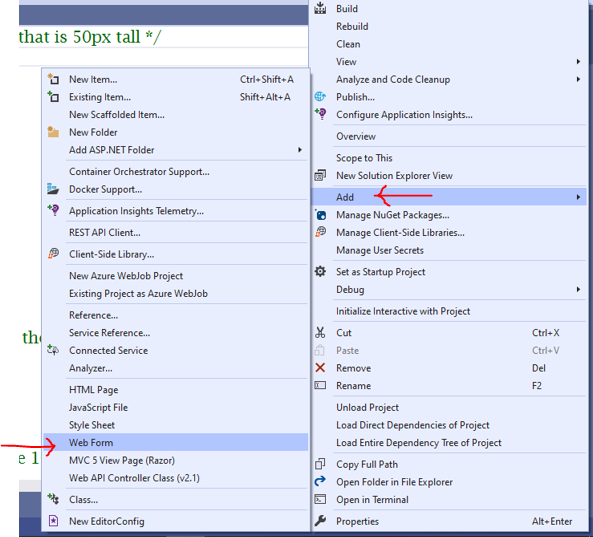The width and height of the screenshot is (593, 537).
Task: Click the Client-Side Library icon
Action: tap(53, 253)
